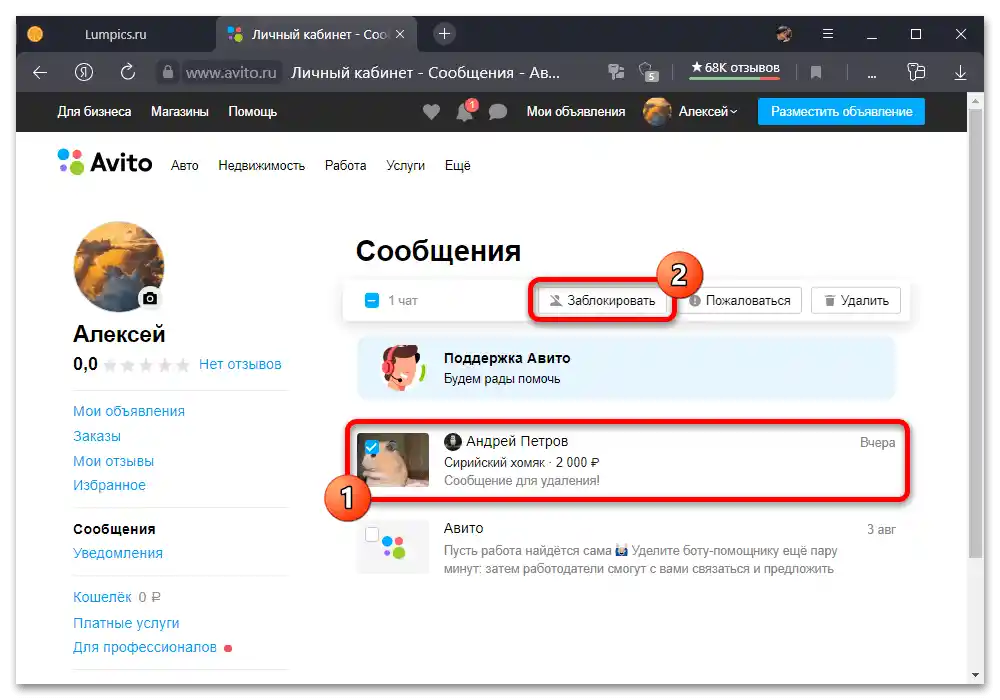Click the Заблокировать button

click(602, 300)
